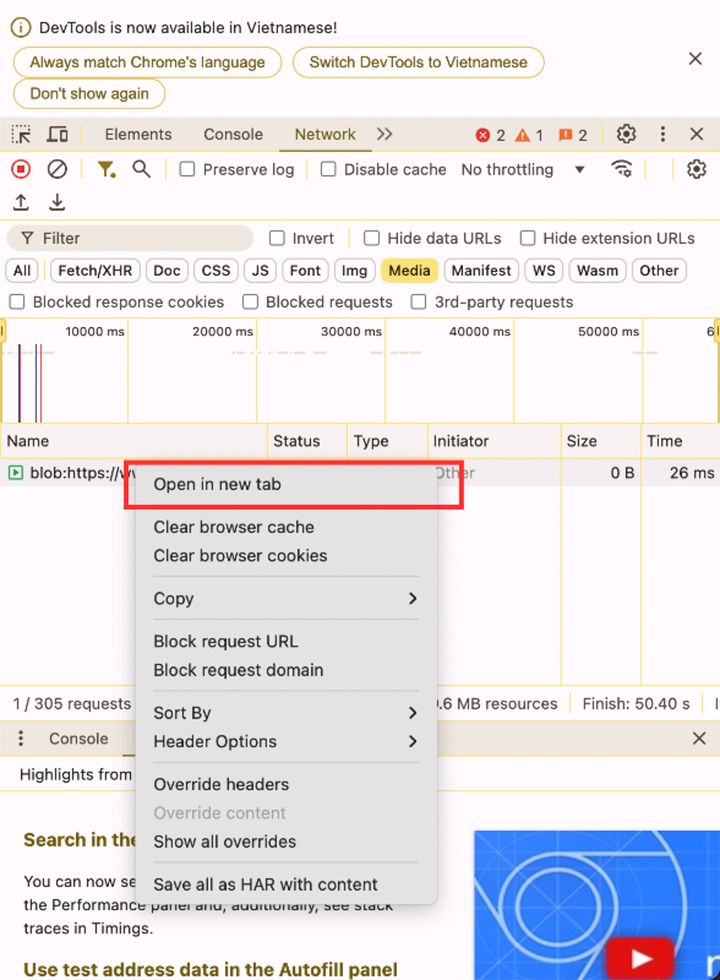Viewport: 720px width, 980px height.
Task: Open the DevTools three-dot menu
Action: [662, 134]
